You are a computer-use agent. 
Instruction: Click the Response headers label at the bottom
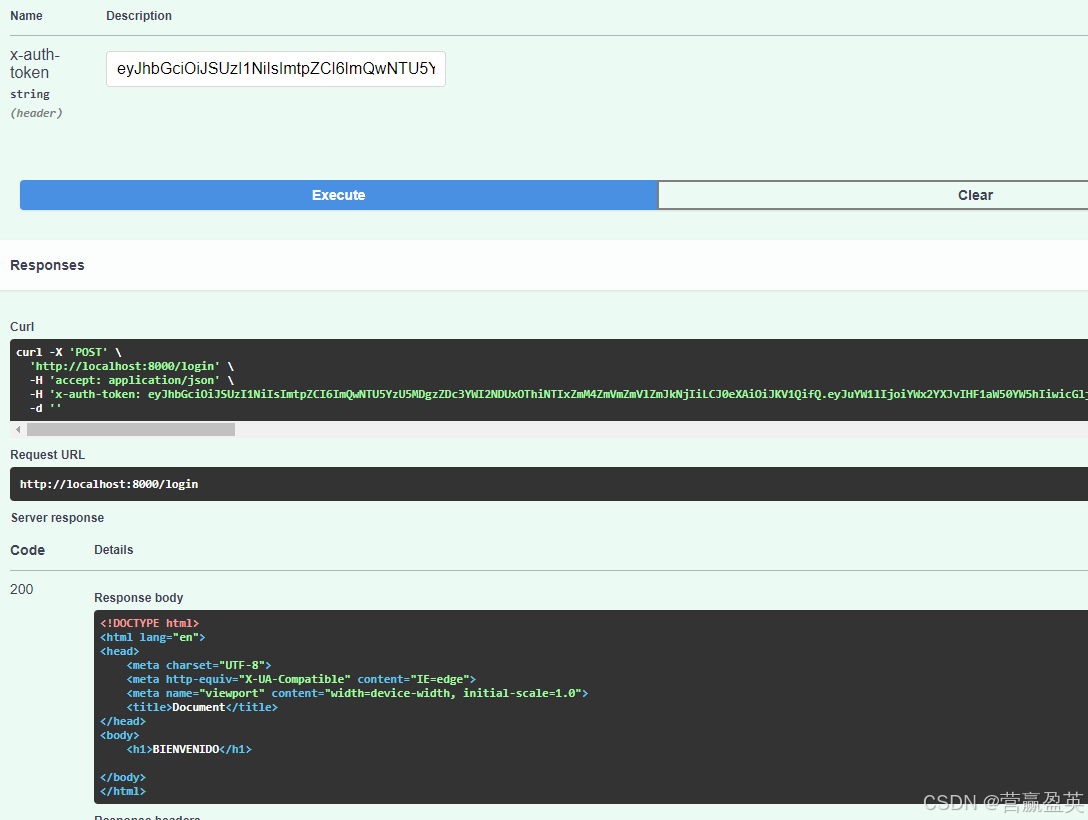click(147, 817)
